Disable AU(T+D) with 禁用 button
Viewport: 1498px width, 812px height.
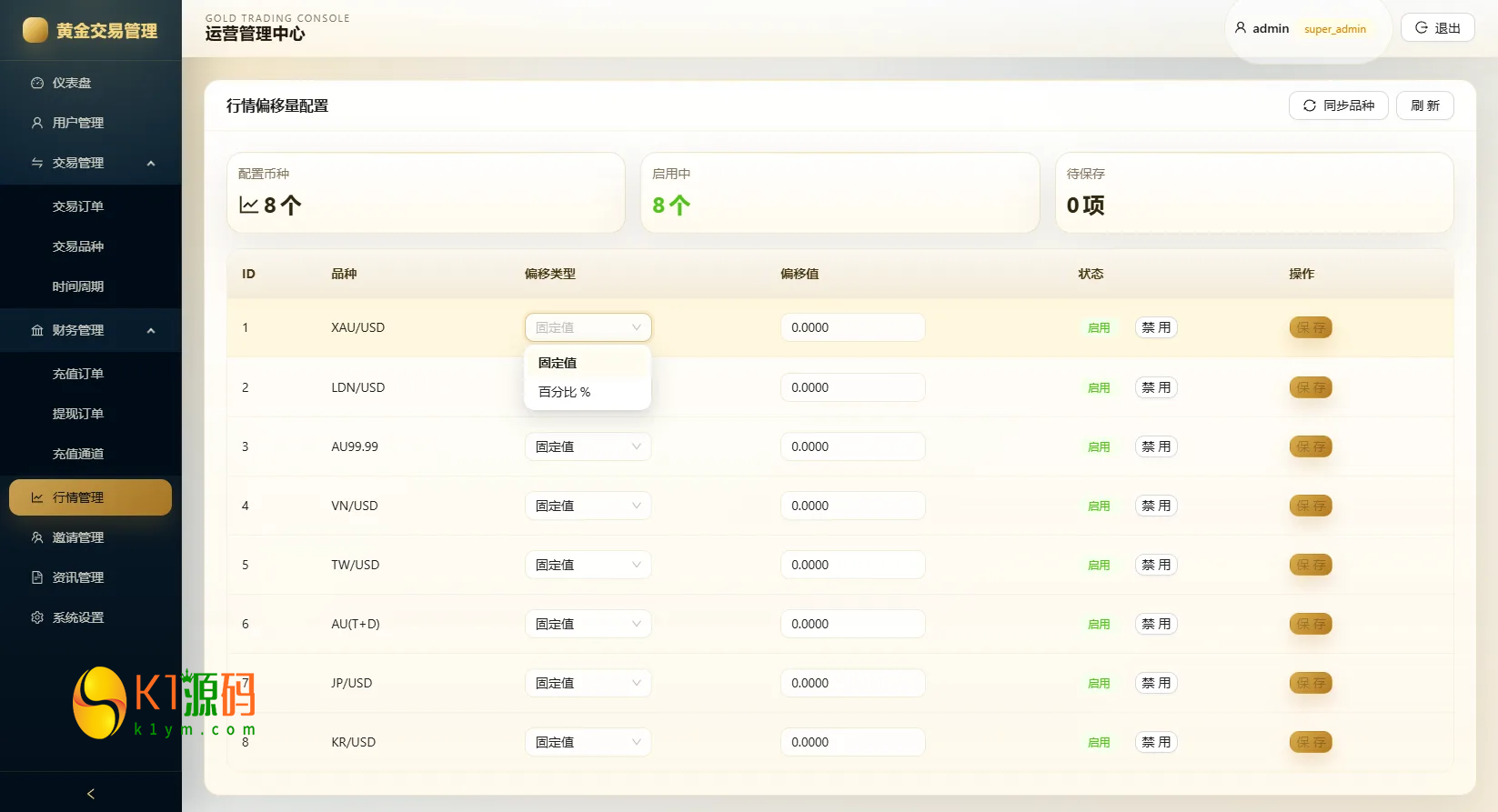[1156, 624]
